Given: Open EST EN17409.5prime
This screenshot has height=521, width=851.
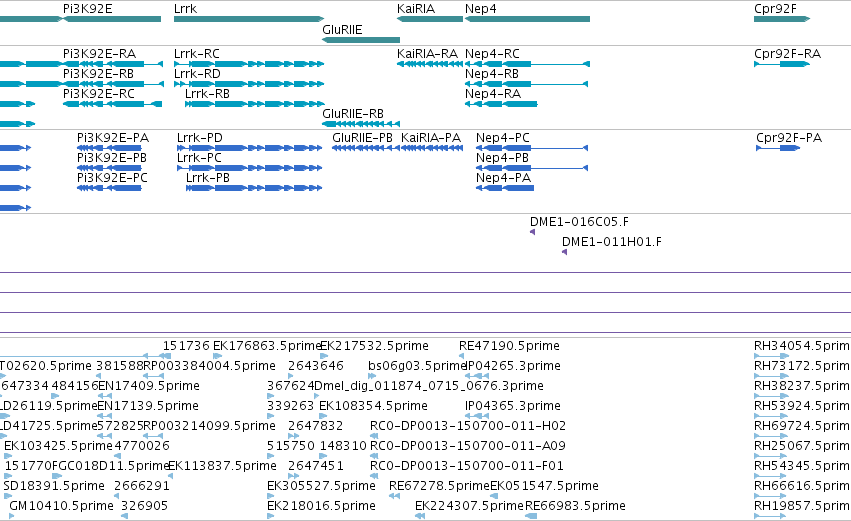Looking at the screenshot, I should [149, 386].
